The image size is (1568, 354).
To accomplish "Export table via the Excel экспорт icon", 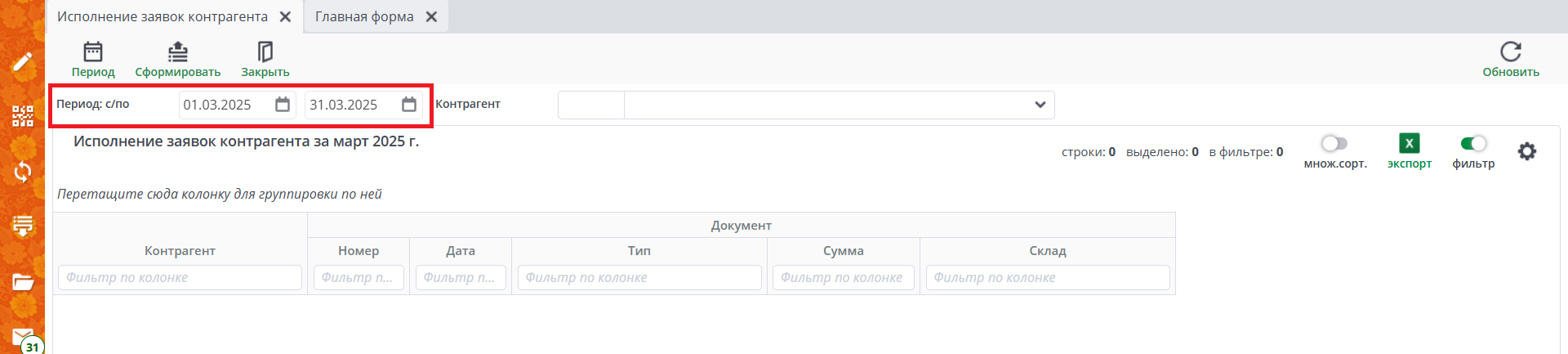I will pos(1409,144).
